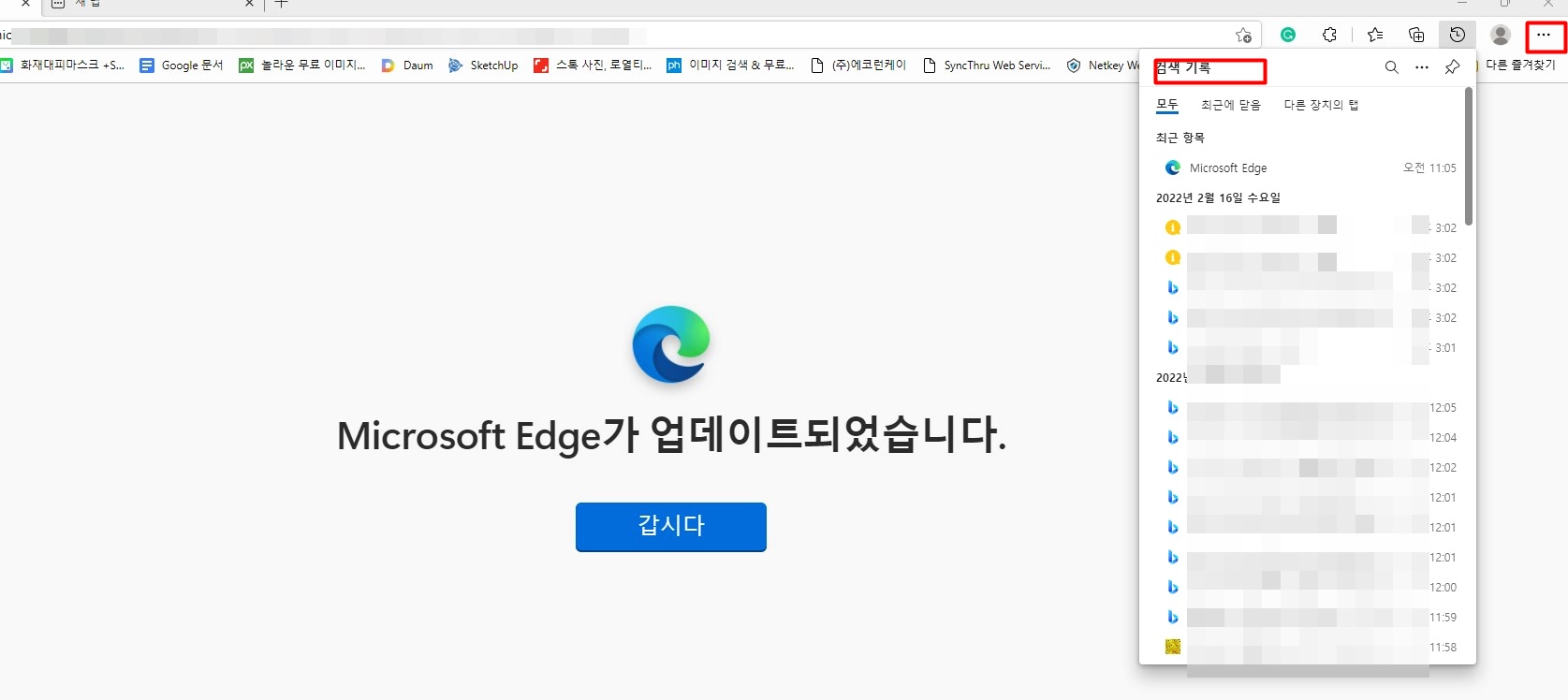Open 화재대피마스크 bookmark
This screenshot has width=1568, height=700.
click(63, 66)
